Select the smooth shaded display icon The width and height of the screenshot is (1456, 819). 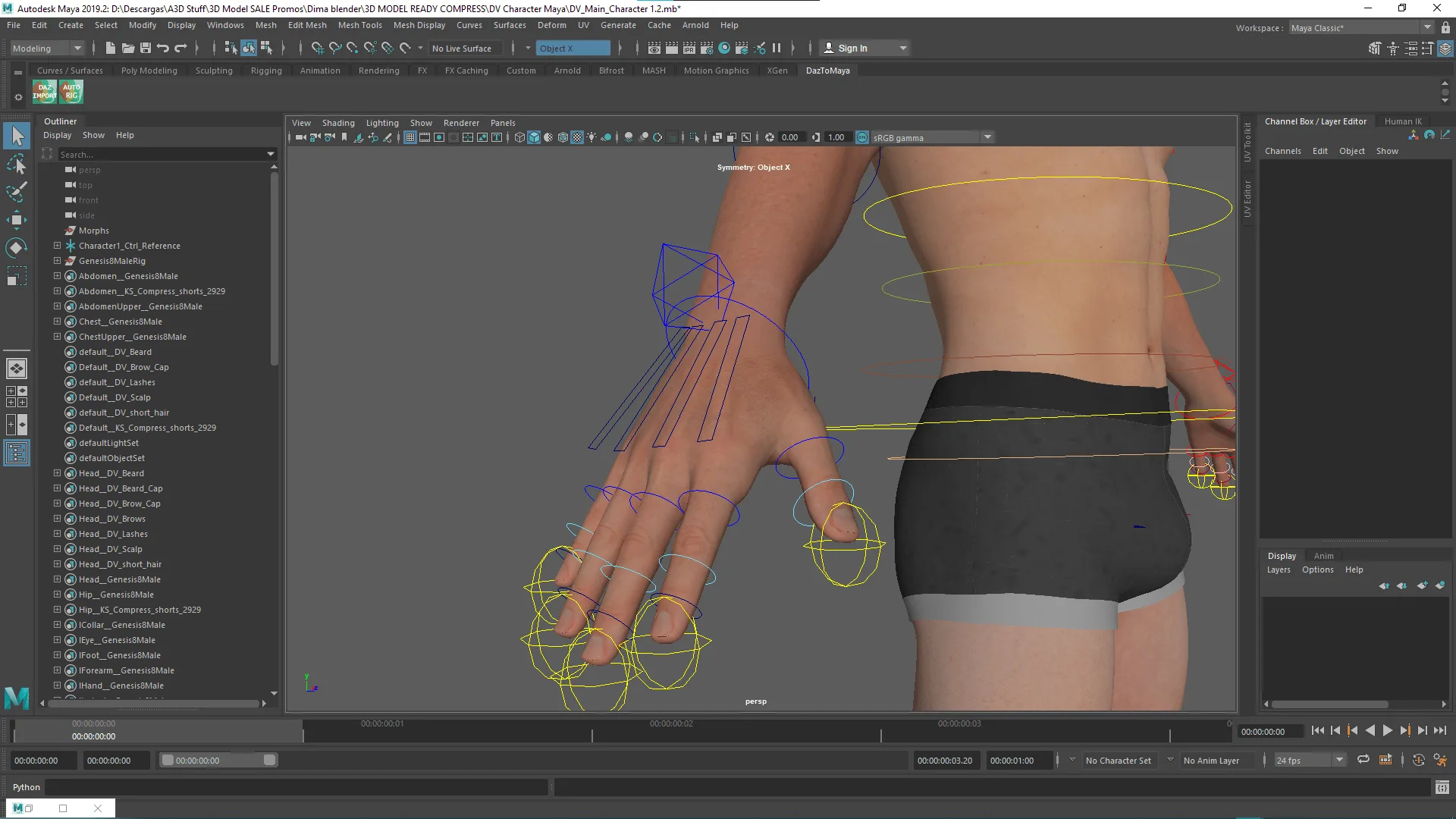coord(535,137)
